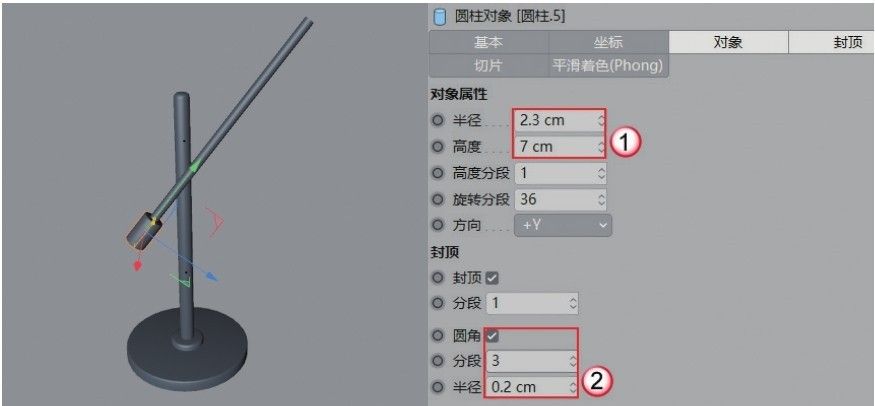875x406 pixels.
Task: Click the keyframe dot beside 高度 (height)
Action: (x=438, y=147)
